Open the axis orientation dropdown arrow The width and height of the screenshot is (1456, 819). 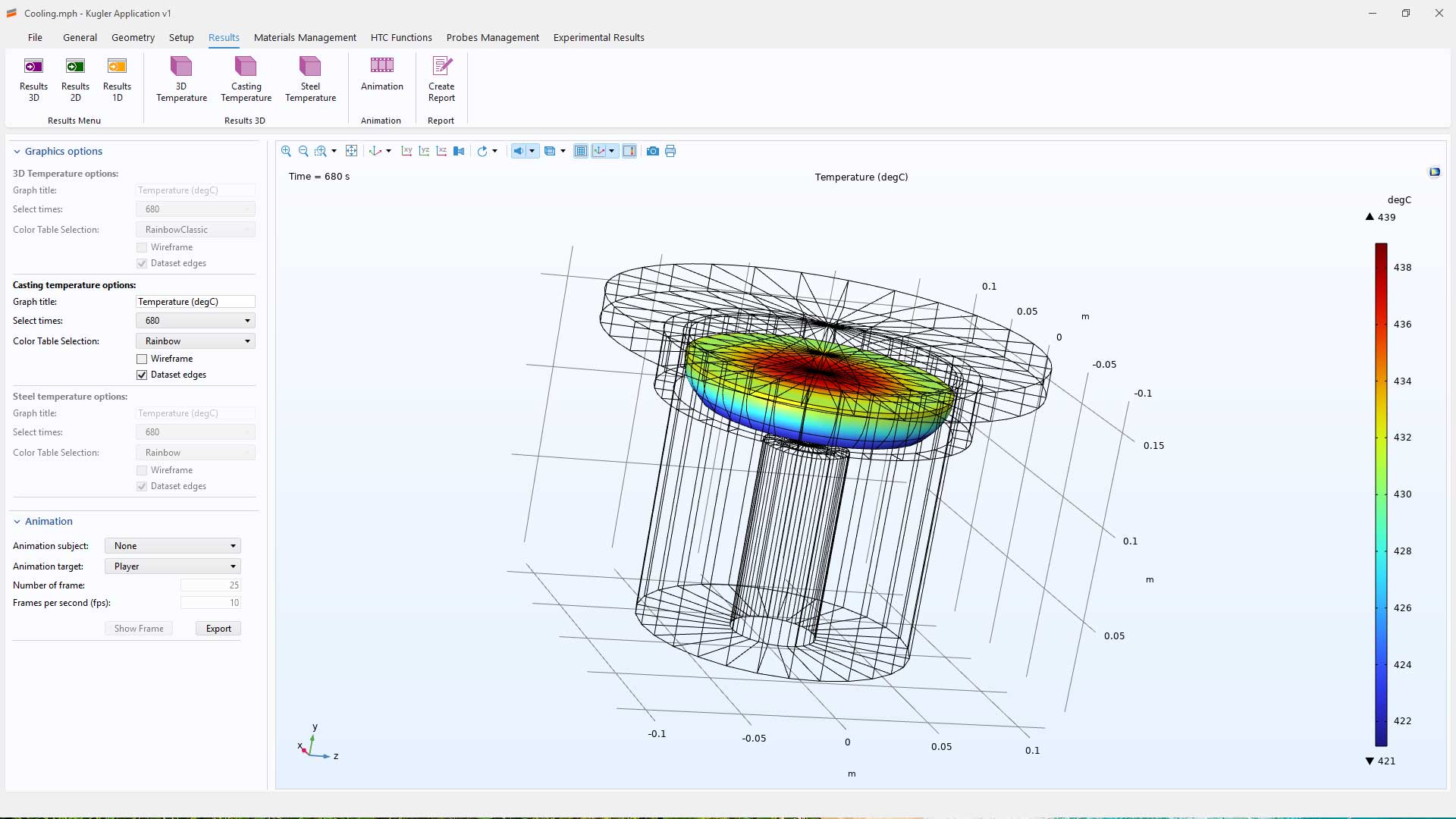611,151
